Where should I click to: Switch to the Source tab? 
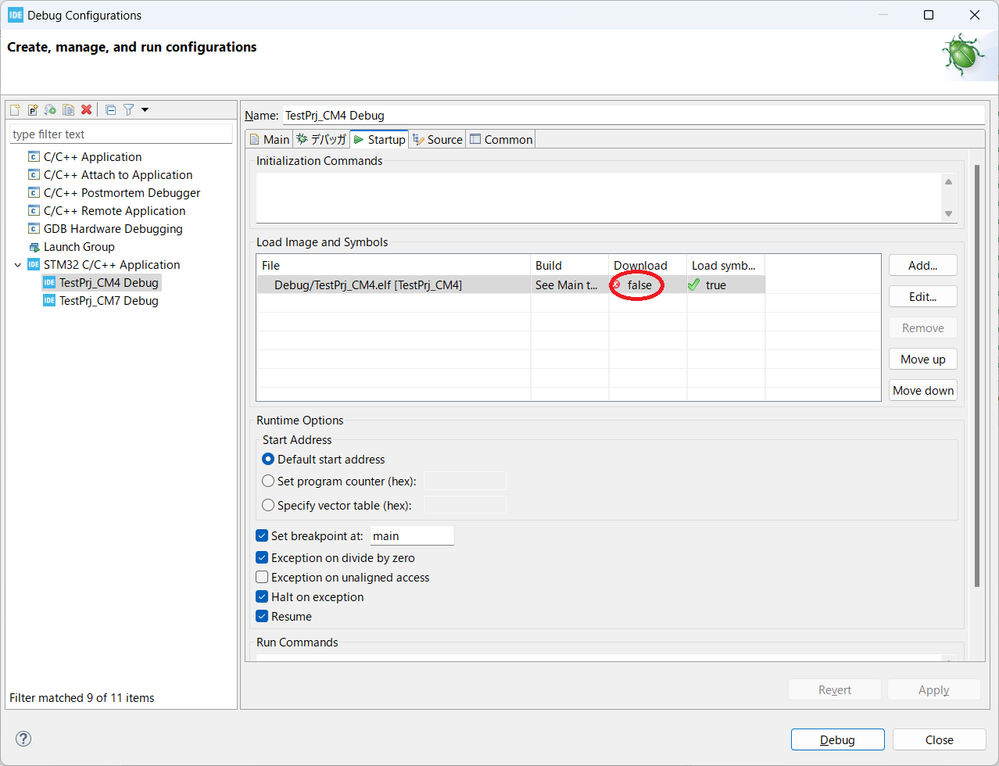[438, 140]
